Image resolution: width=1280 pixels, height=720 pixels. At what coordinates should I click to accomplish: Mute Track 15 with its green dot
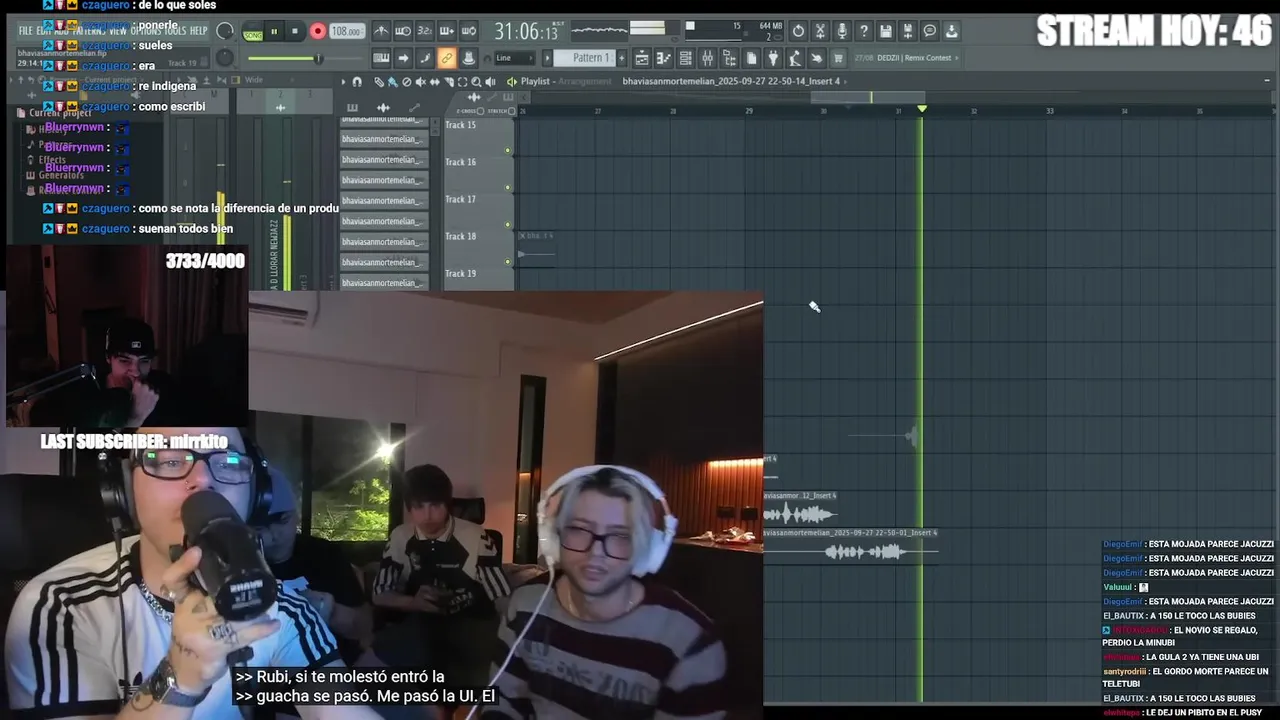(x=508, y=150)
